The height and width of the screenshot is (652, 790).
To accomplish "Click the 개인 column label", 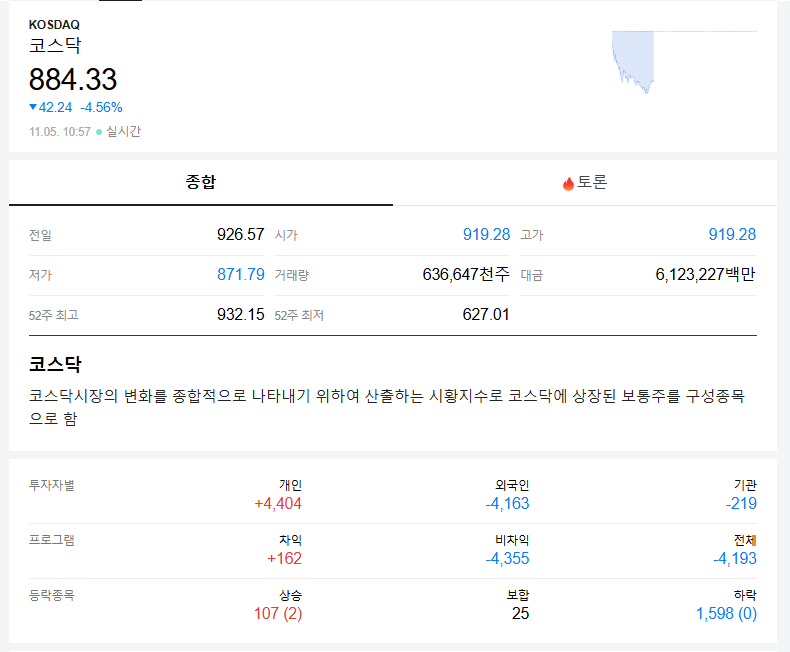I will click(291, 485).
